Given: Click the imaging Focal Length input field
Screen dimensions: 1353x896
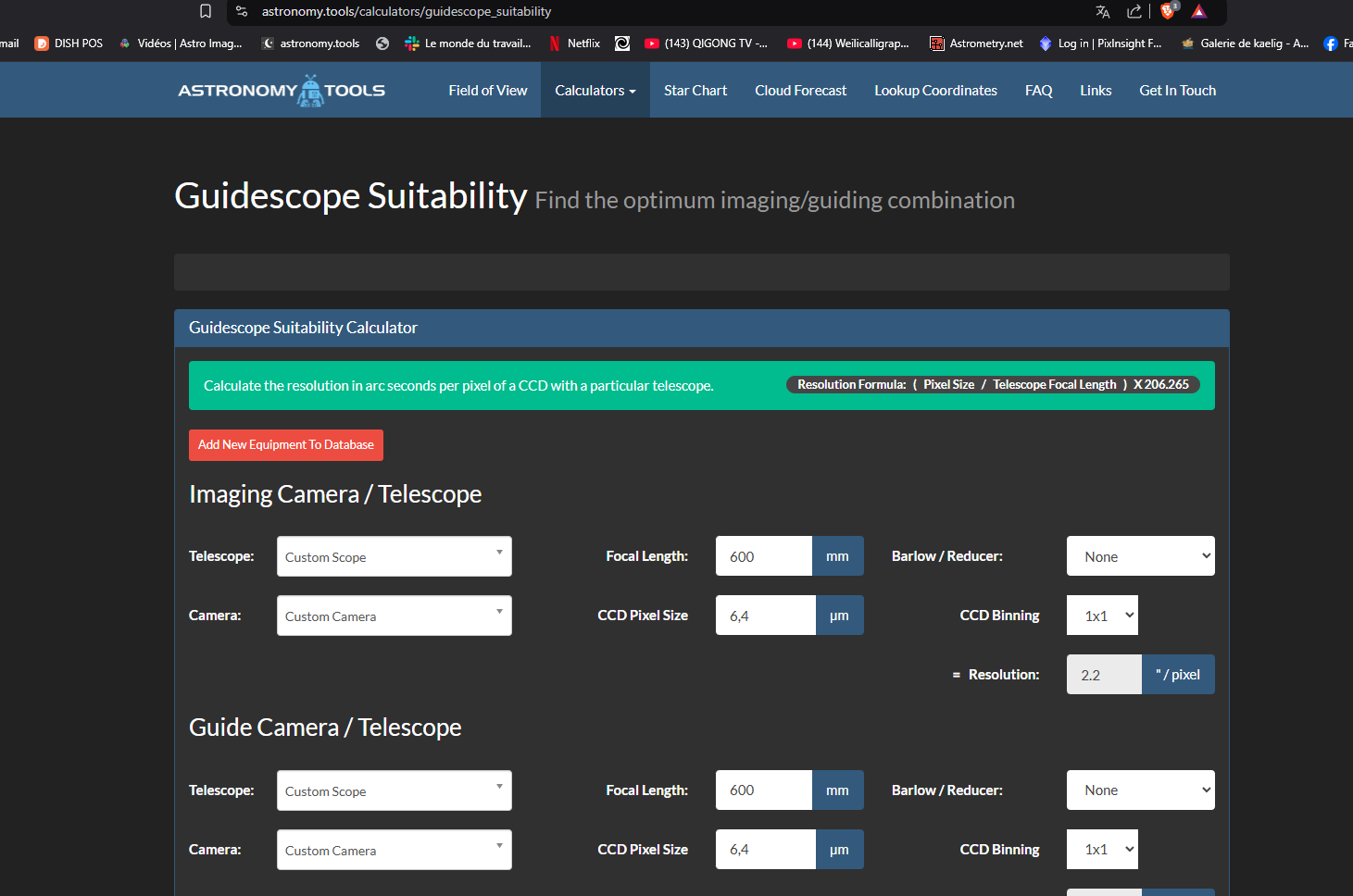Looking at the screenshot, I should 764,556.
